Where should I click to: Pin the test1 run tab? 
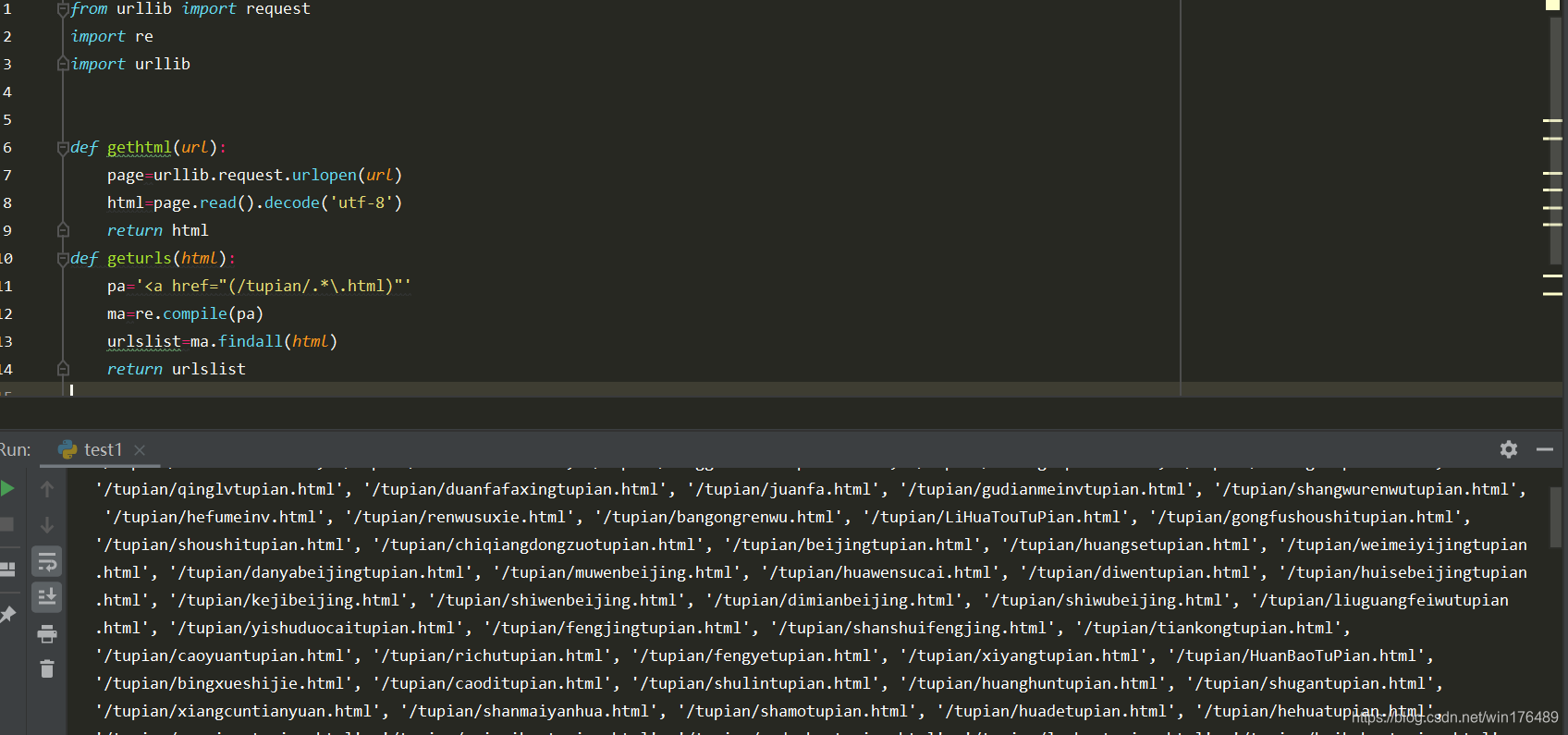point(7,614)
